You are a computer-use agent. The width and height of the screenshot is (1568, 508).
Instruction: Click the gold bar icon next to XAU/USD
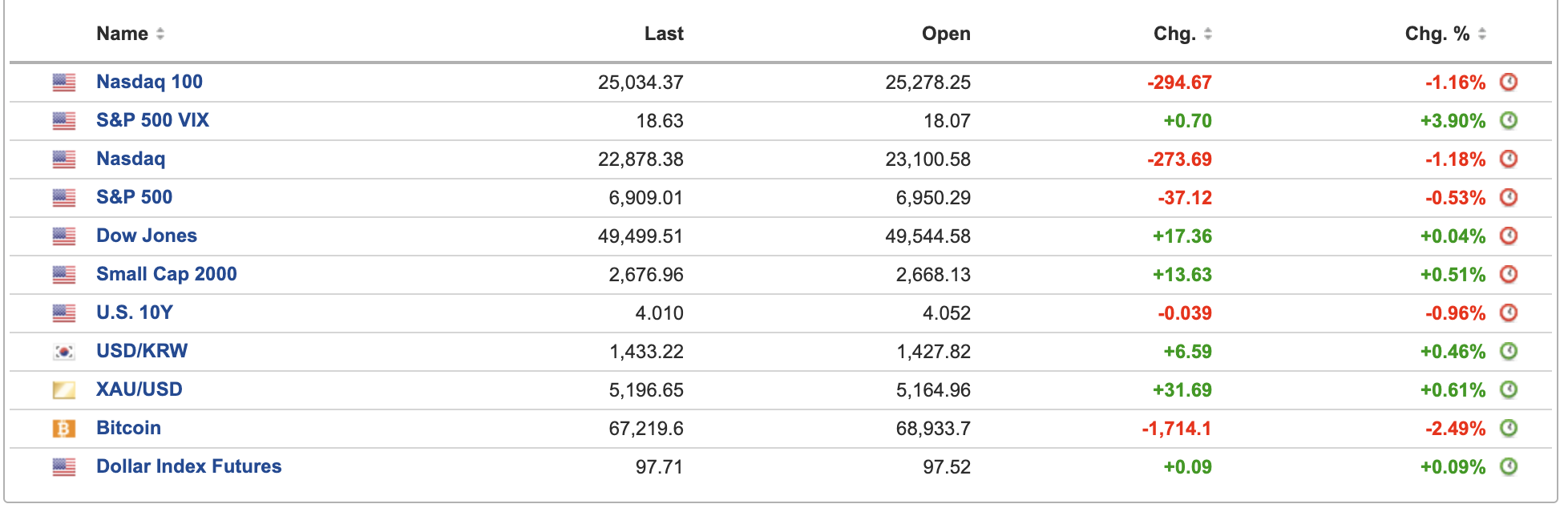point(64,390)
